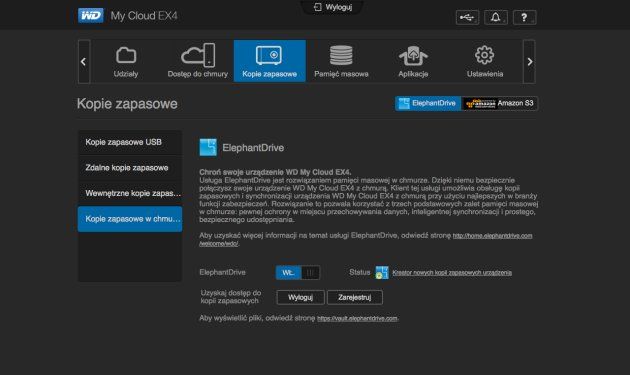Open the Ustawienia gear navigation item
The width and height of the screenshot is (630, 375).
[x=485, y=61]
